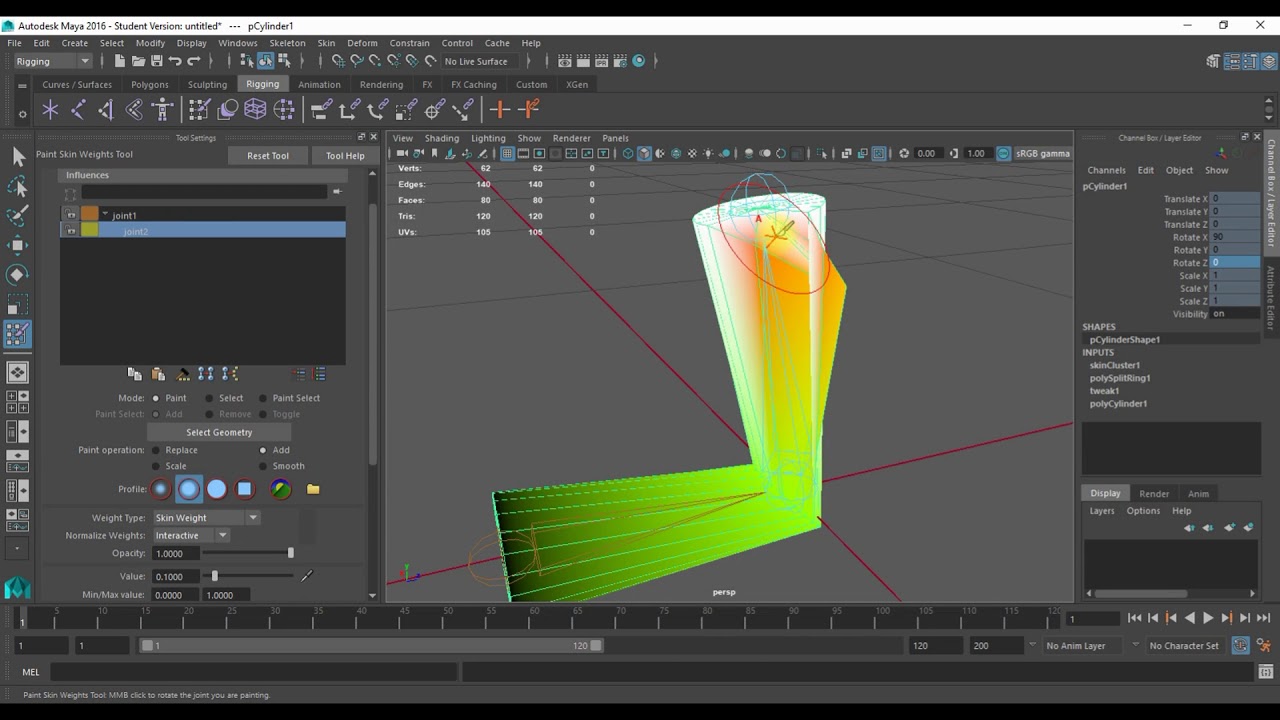1280x720 pixels.
Task: Activate the Move tool
Action: coord(18,245)
